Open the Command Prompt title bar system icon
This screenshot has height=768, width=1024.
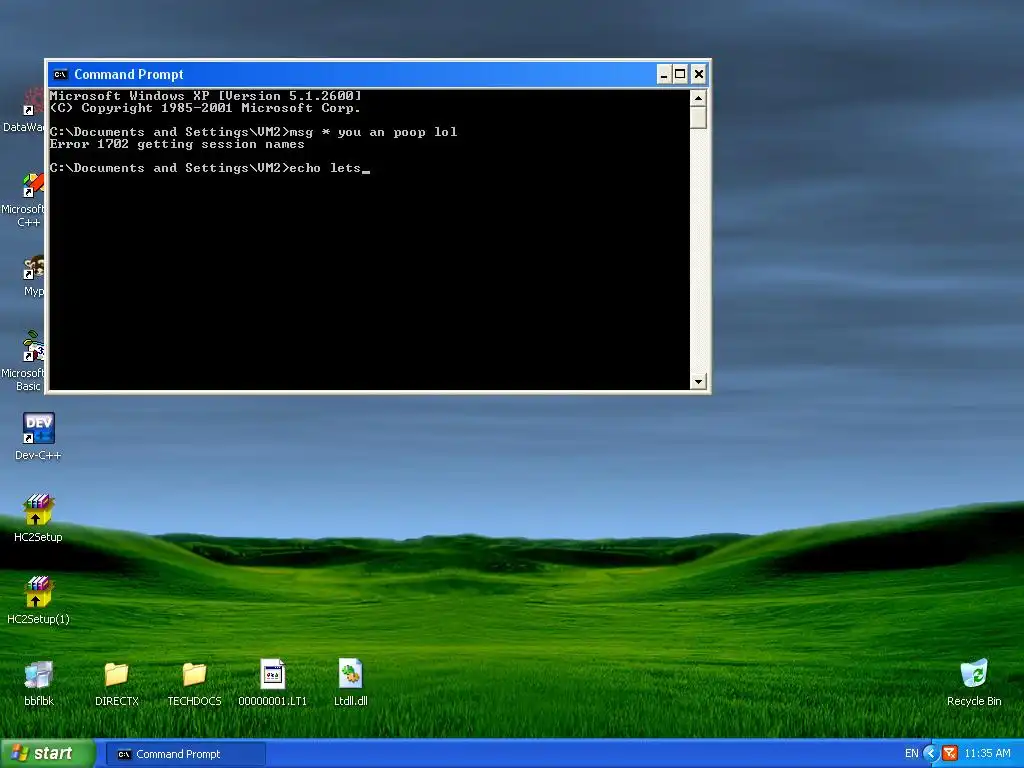[60, 74]
